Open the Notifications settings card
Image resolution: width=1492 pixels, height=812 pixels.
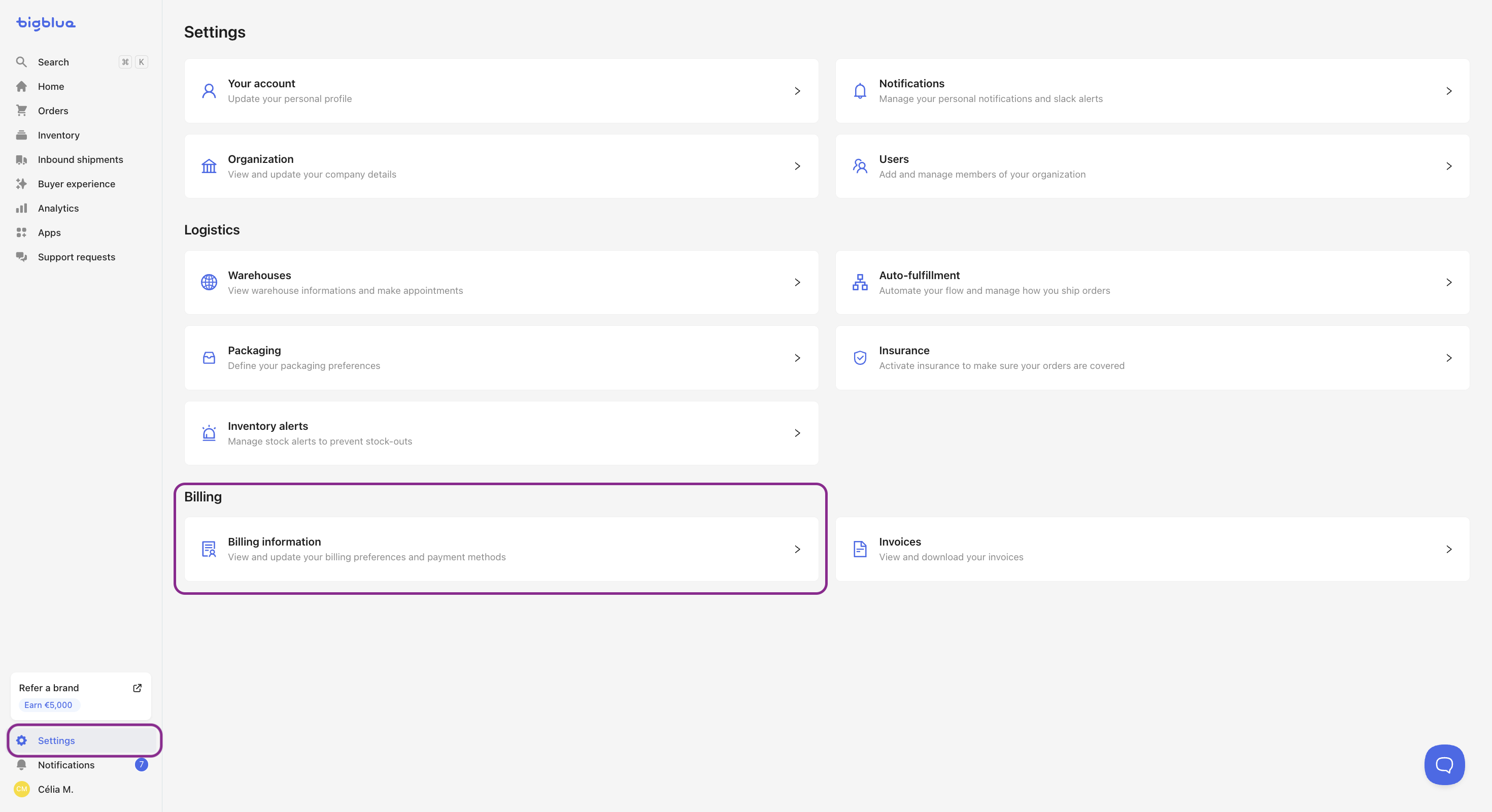pos(1151,91)
